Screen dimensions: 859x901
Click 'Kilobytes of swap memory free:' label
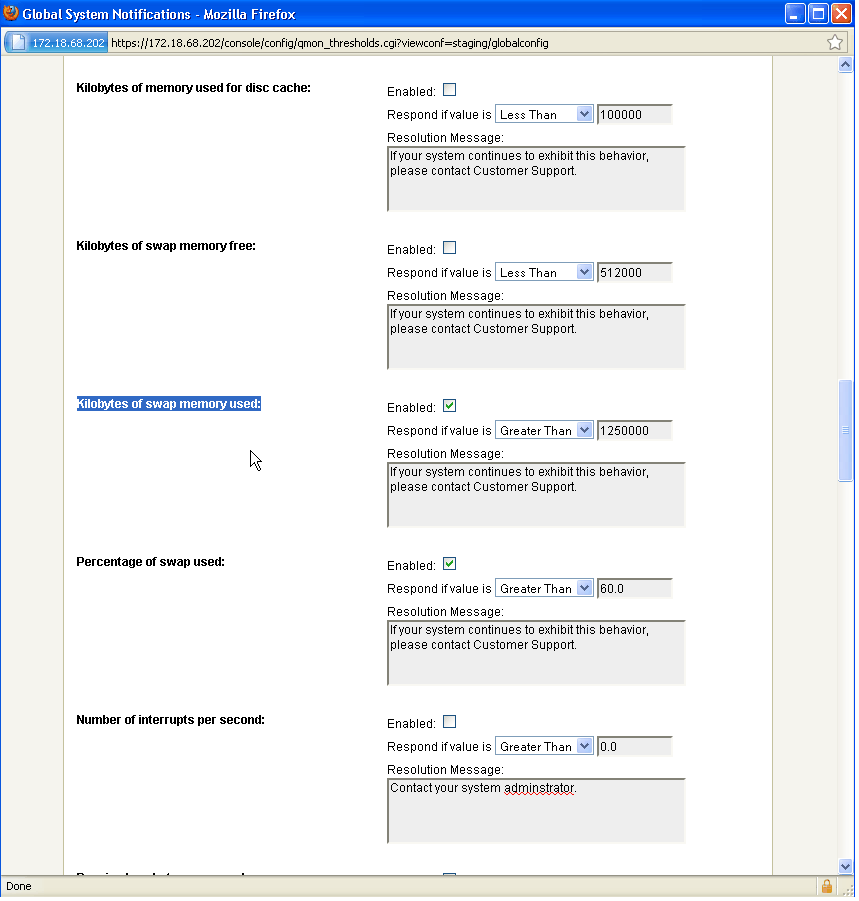tap(167, 247)
